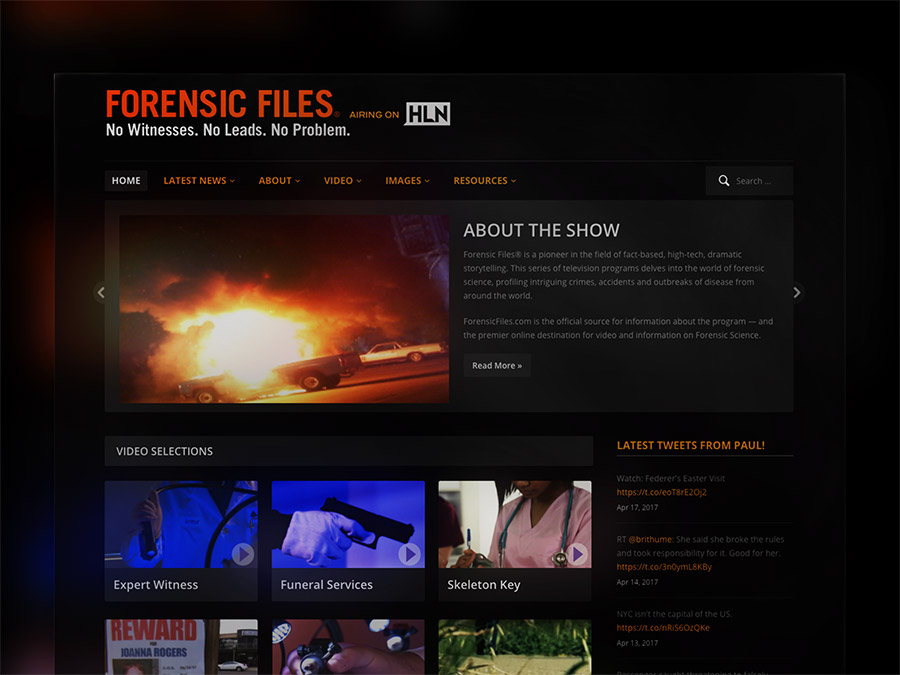Expand the Video dropdown chevron

click(359, 181)
